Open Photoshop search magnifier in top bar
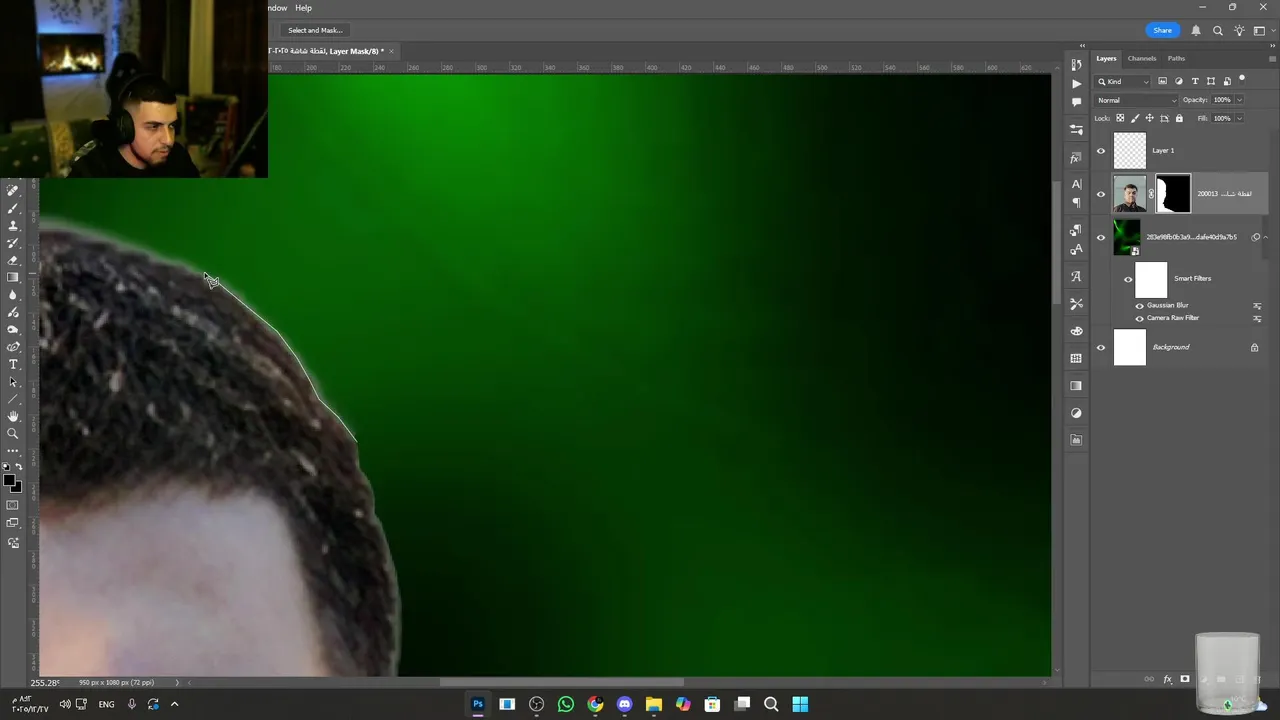Image resolution: width=1280 pixels, height=720 pixels. coord(1217,31)
